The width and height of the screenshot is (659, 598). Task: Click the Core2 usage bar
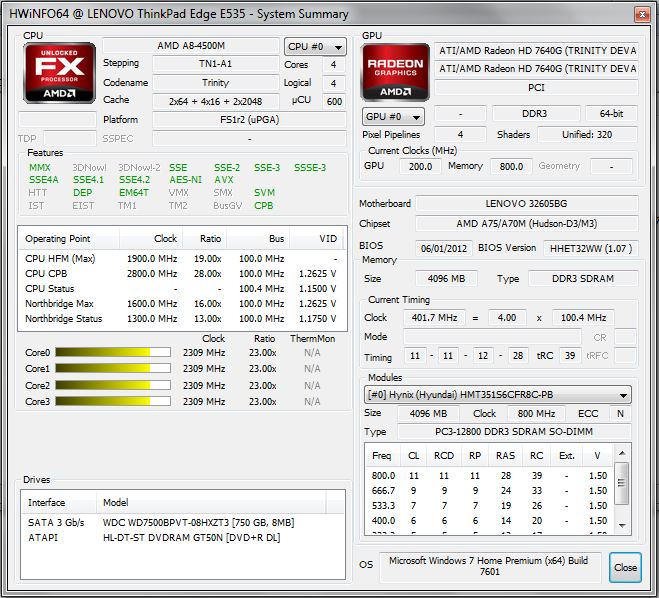pyautogui.click(x=113, y=385)
